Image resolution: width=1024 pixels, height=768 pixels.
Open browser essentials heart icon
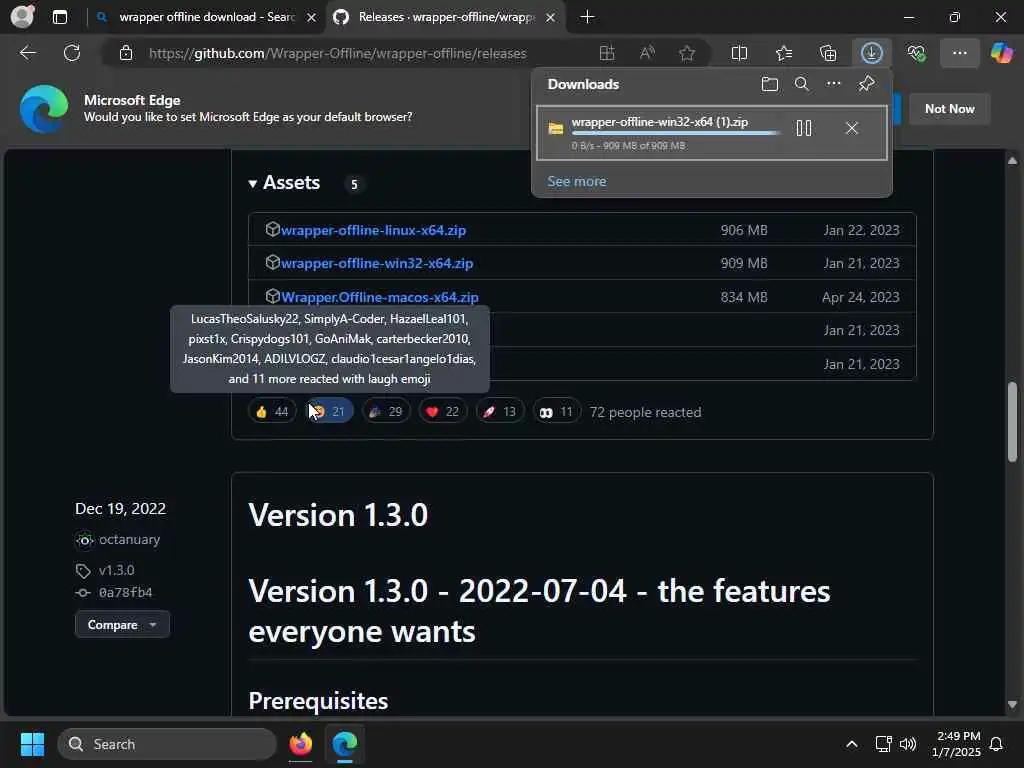pos(916,53)
